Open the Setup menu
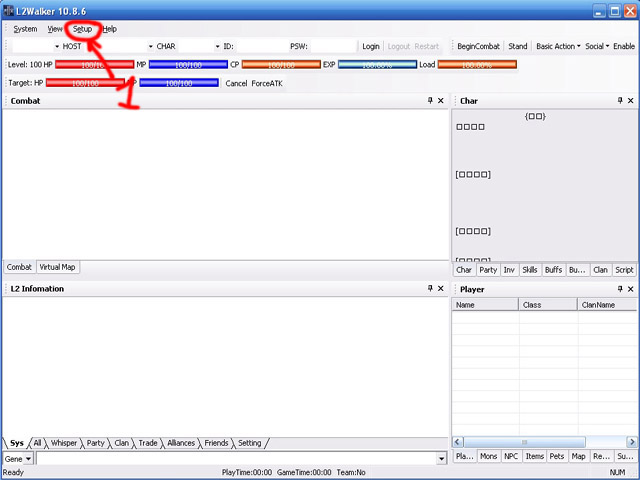Viewport: 640px width, 480px height. pos(82,29)
